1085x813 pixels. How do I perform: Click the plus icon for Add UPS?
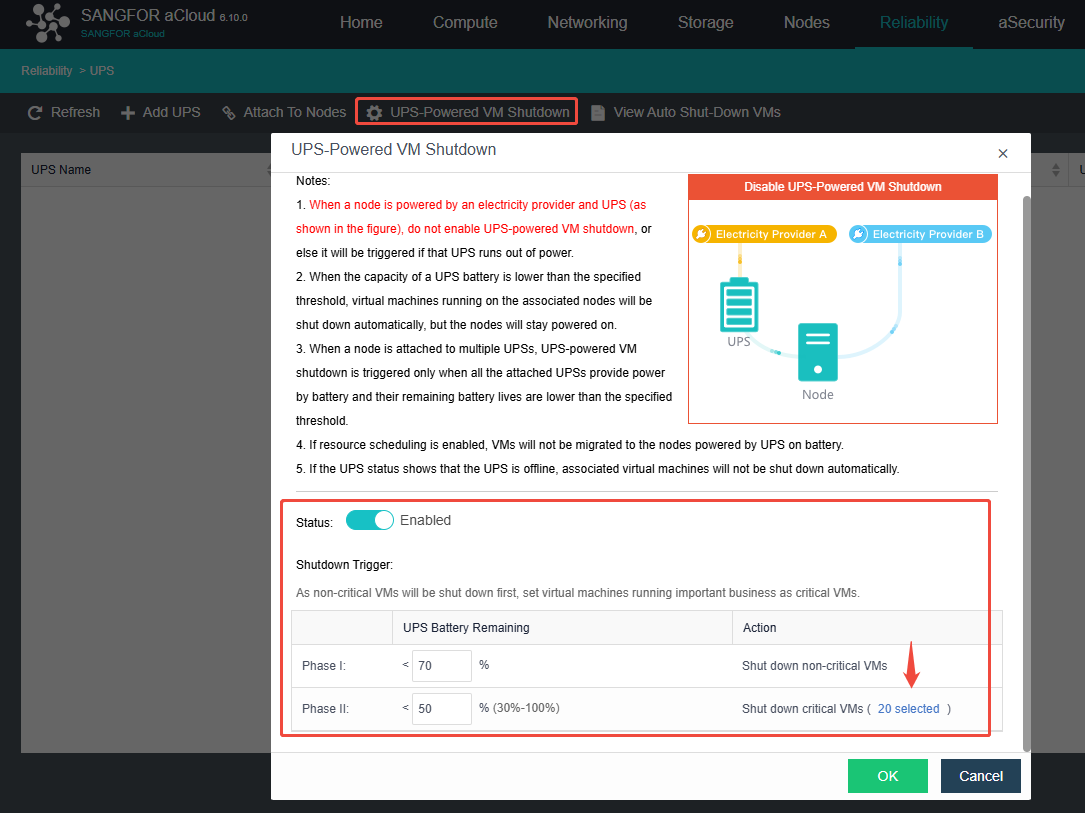[127, 113]
